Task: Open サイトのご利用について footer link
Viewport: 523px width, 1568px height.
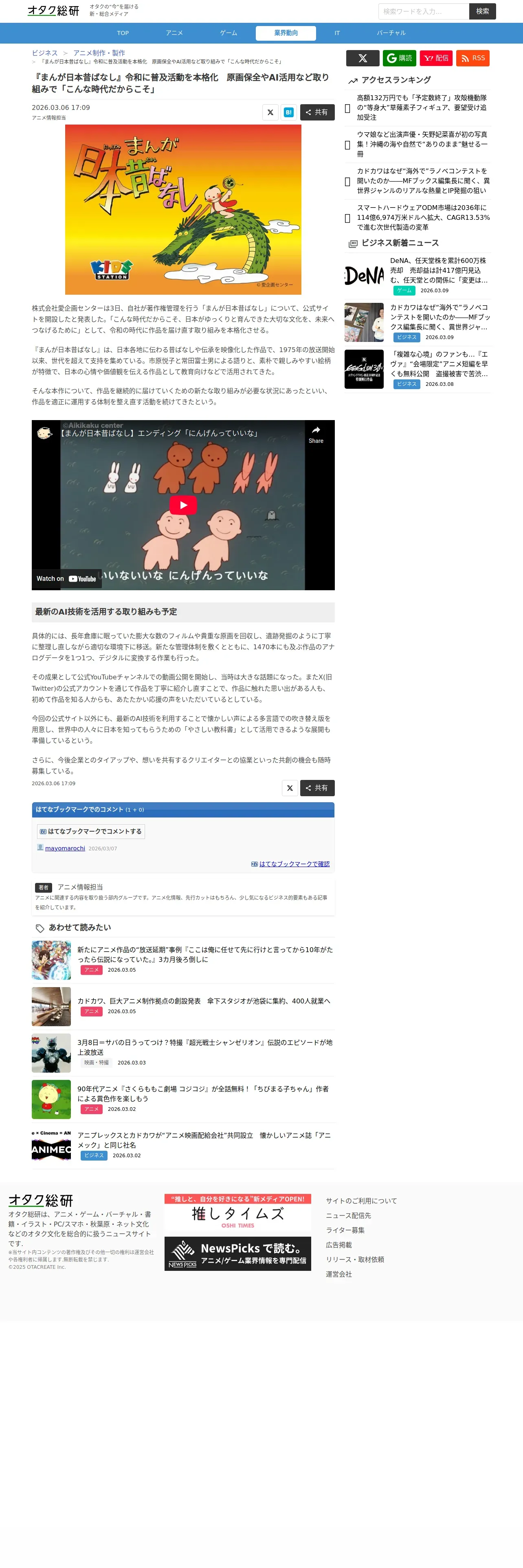Action: point(361,1201)
